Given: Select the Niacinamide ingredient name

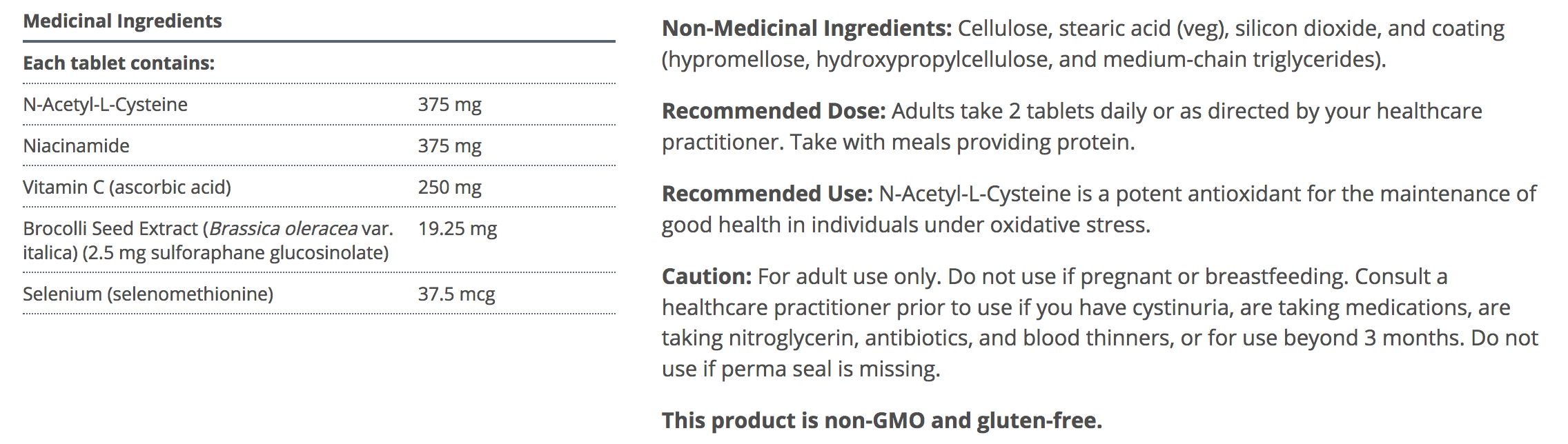Looking at the screenshot, I should pos(76,146).
